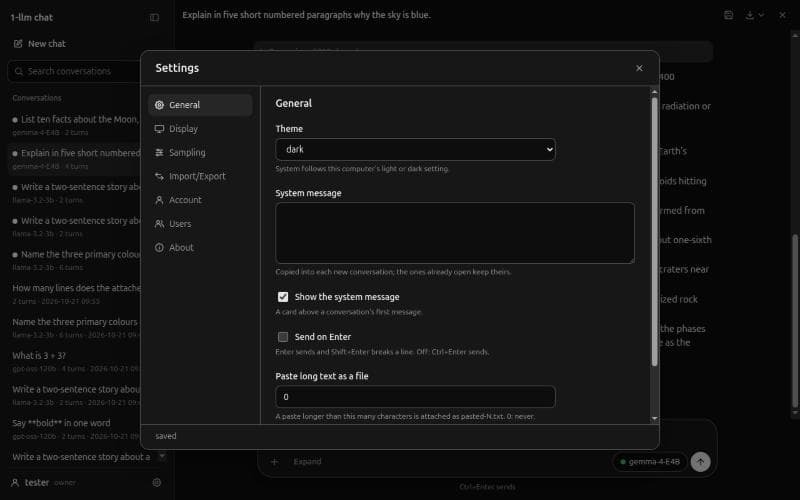
Task: Click the scroll-up arrow in the settings panel
Action: [x=654, y=92]
